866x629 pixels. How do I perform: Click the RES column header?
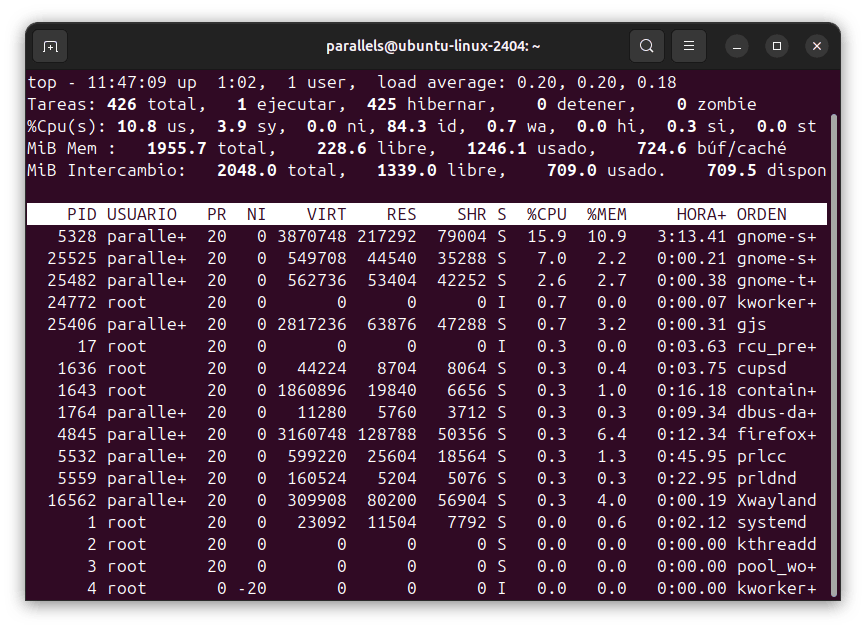pos(402,214)
